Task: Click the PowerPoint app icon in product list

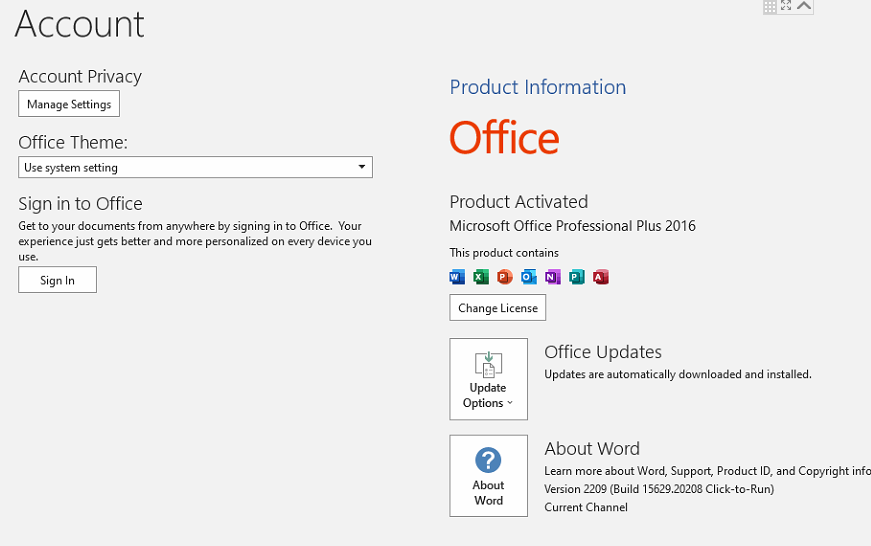Action: [x=505, y=277]
